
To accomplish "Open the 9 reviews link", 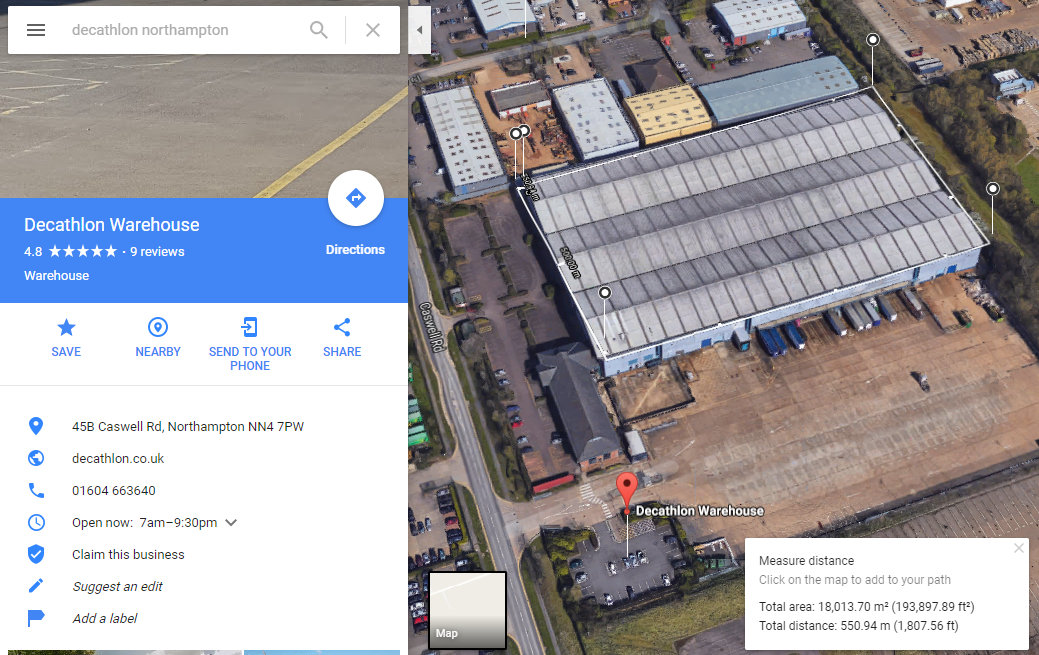I will tap(157, 251).
